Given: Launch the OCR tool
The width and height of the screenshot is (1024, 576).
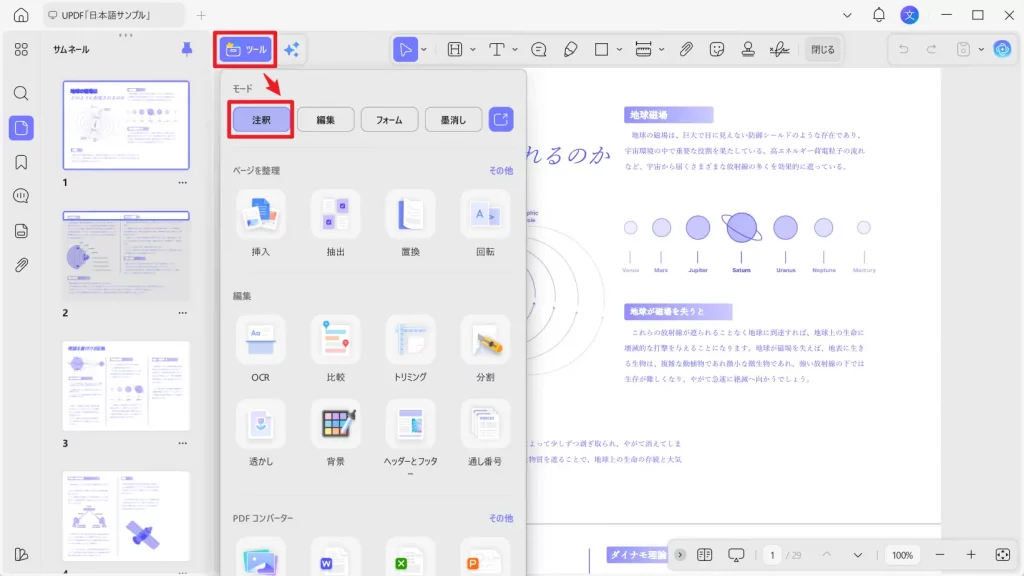Looking at the screenshot, I should 261,349.
